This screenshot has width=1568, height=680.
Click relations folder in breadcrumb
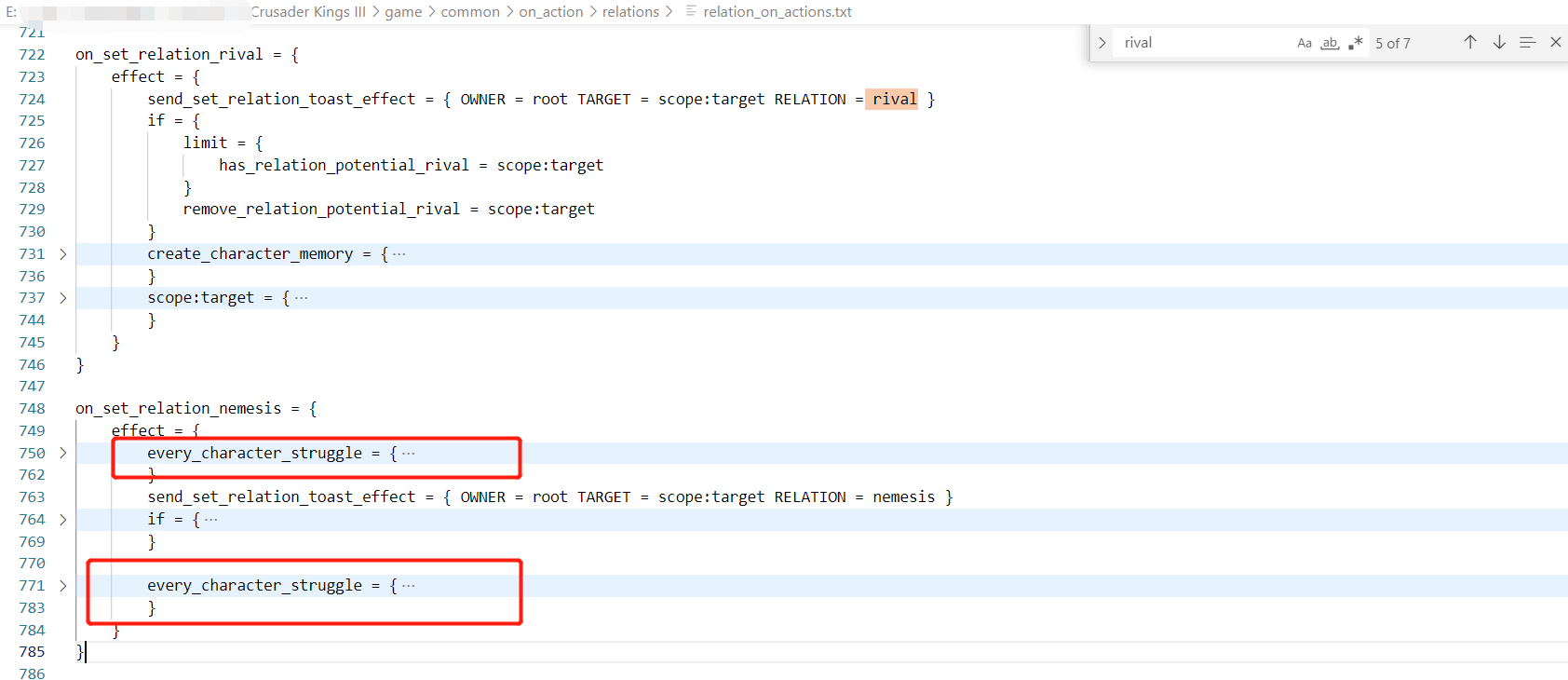click(630, 12)
